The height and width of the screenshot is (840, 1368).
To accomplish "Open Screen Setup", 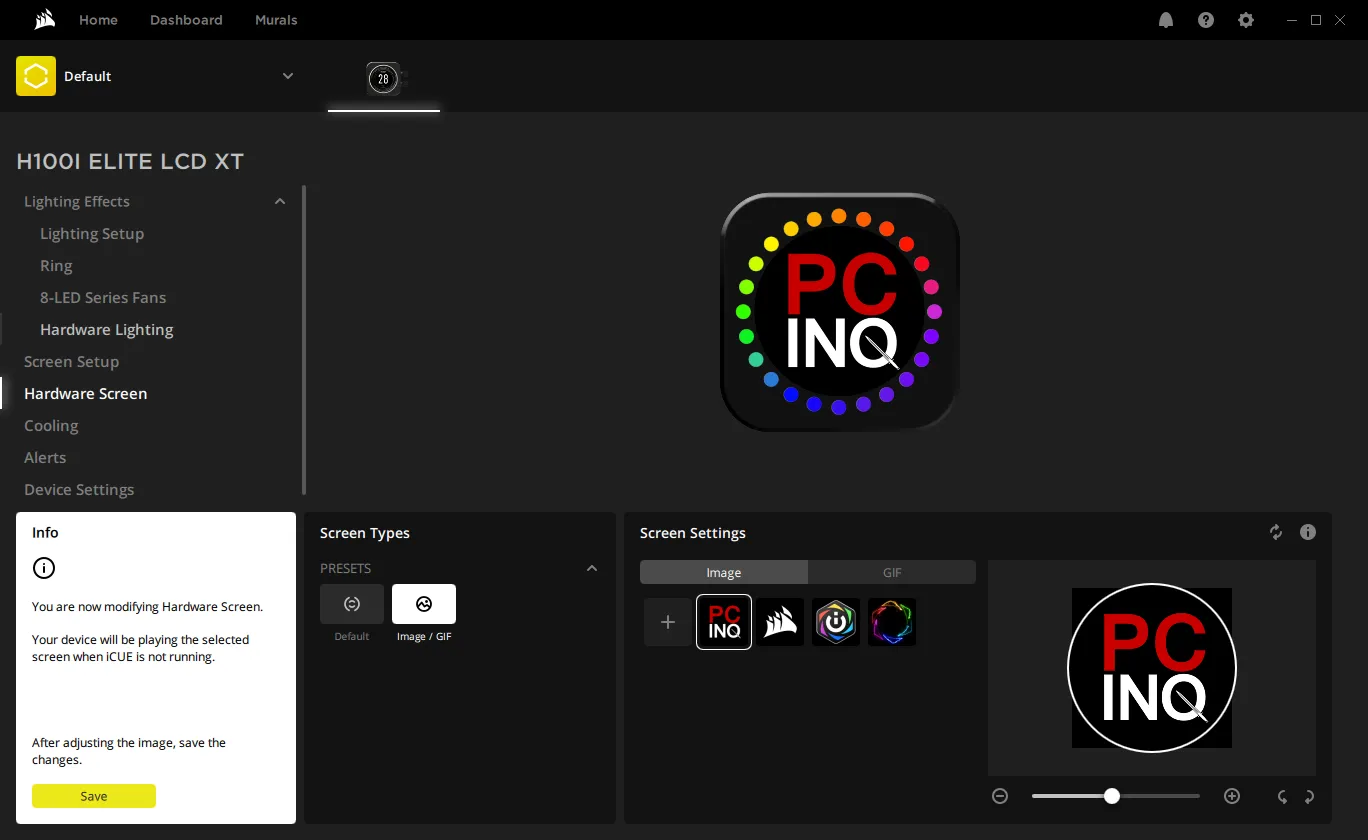I will pyautogui.click(x=71, y=361).
